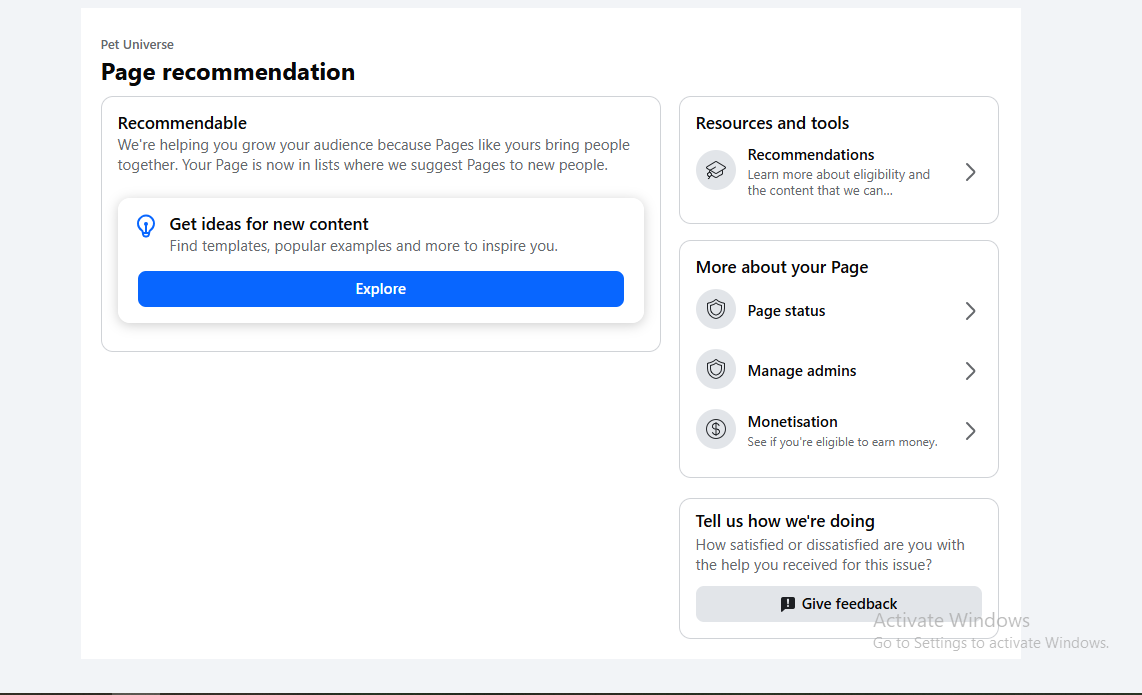Viewport: 1142px width, 695px height.
Task: Click the Get ideas for new content heading
Action: coord(269,224)
